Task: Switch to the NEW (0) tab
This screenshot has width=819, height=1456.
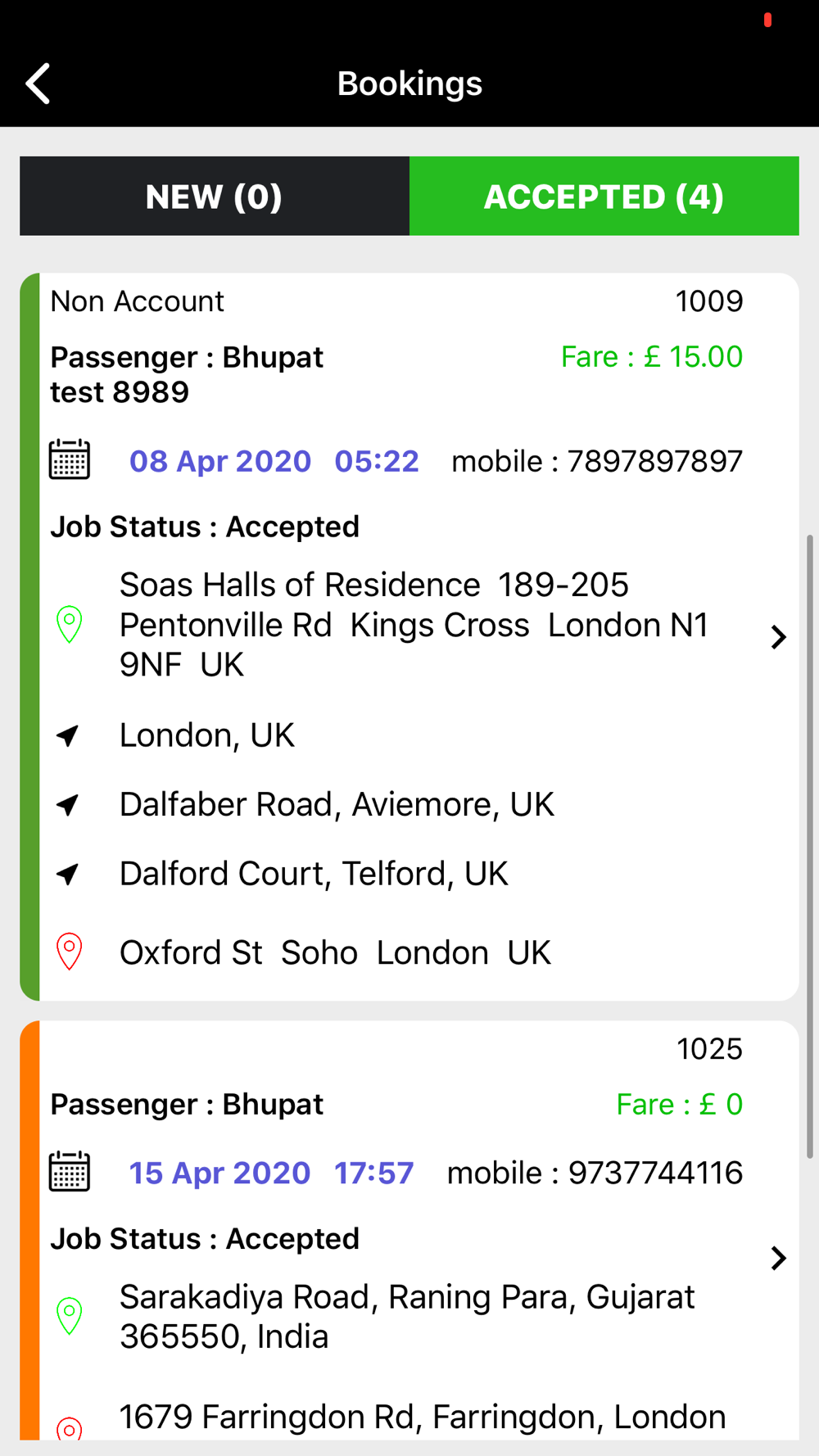Action: pos(215,197)
